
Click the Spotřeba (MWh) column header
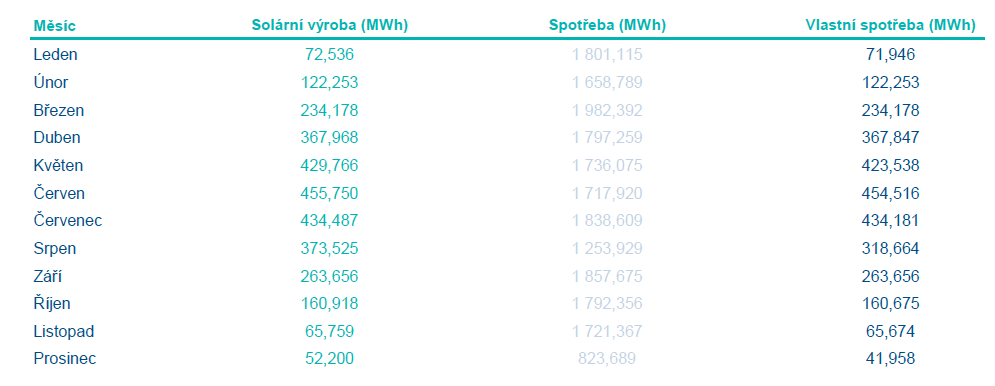(x=607, y=25)
